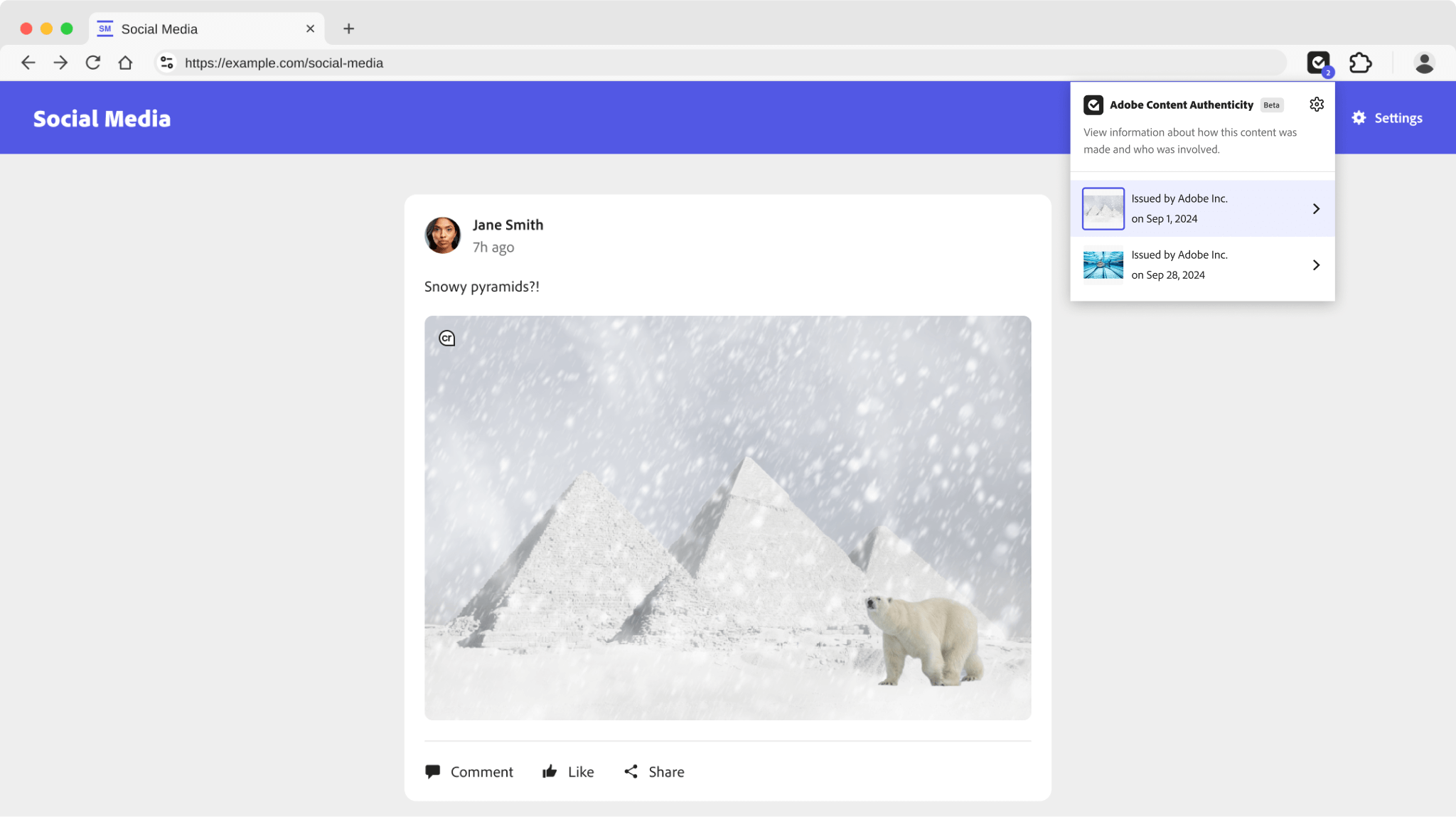This screenshot has width=1456, height=817.
Task: Open a new browser tab
Action: [348, 29]
